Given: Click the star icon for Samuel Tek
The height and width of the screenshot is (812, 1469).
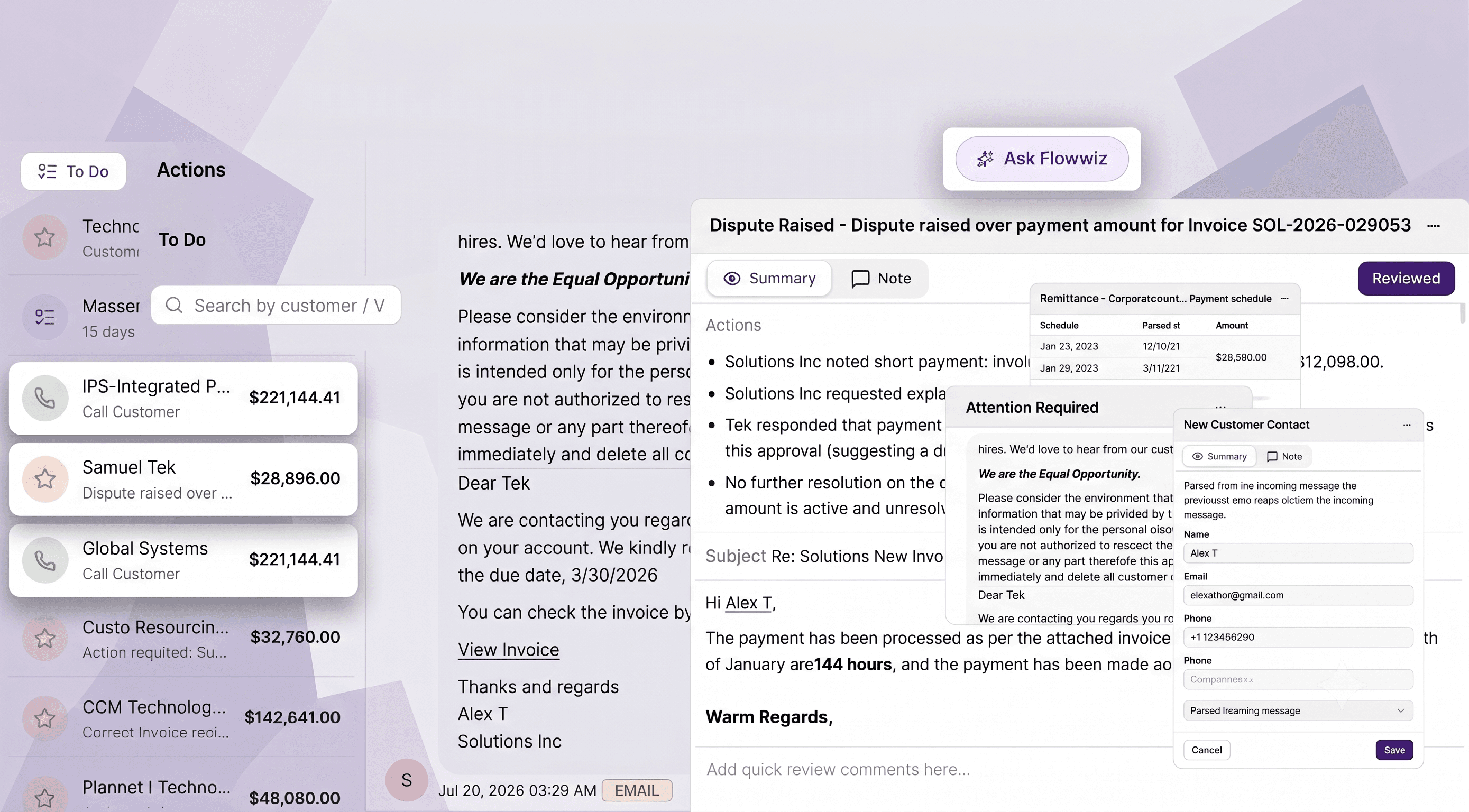Looking at the screenshot, I should 44,479.
